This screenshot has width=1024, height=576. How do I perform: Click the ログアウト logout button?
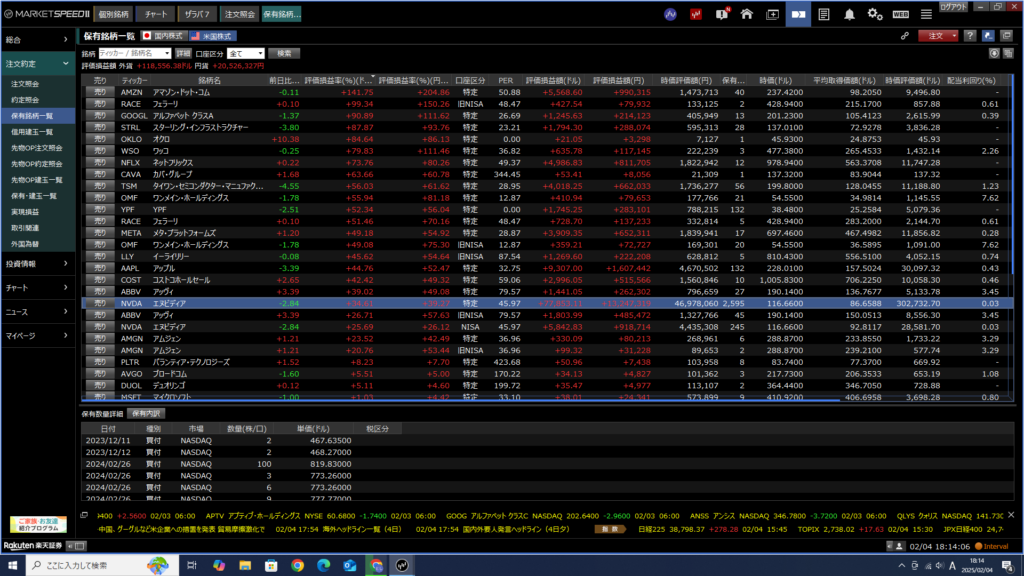953,7
